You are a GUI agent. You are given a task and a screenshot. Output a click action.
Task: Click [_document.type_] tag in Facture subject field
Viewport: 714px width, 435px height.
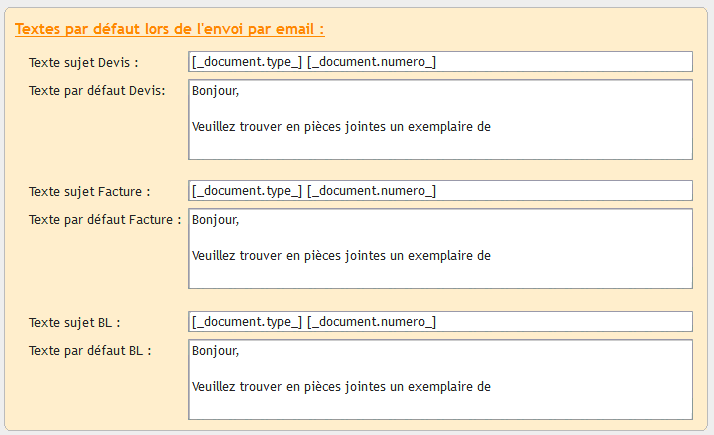[x=247, y=191]
